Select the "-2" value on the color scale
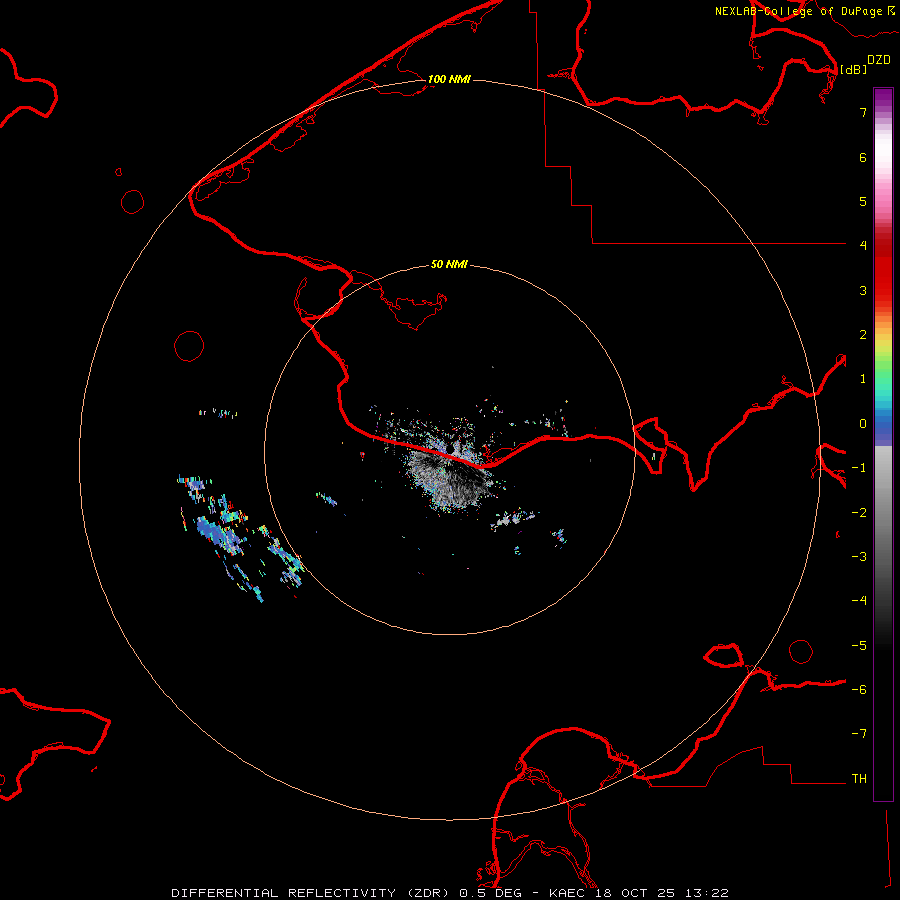 [859, 513]
